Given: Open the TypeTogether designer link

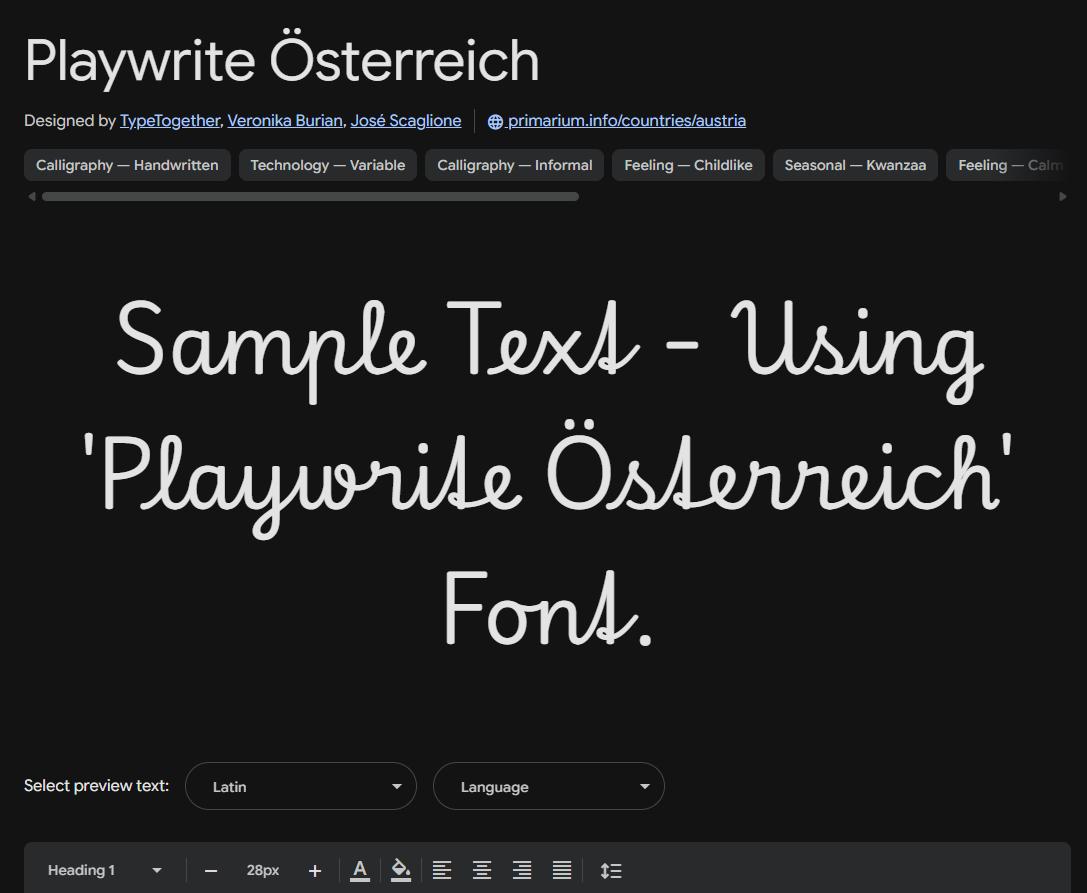Looking at the screenshot, I should point(170,121).
